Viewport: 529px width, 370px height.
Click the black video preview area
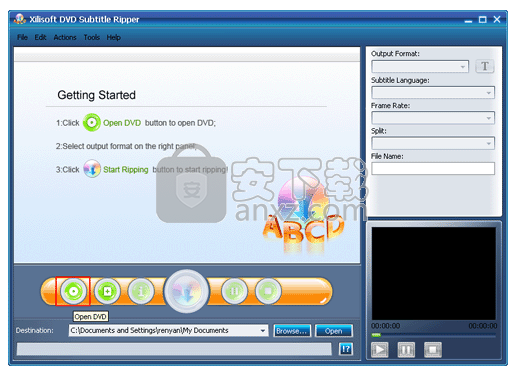[x=434, y=273]
